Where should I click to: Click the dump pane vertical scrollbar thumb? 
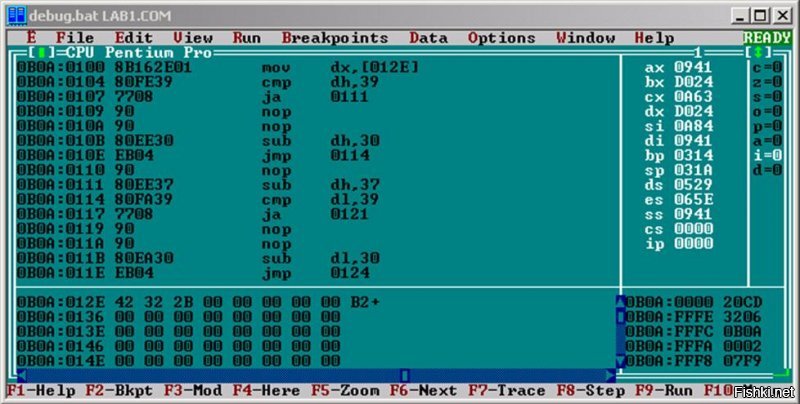(x=620, y=316)
